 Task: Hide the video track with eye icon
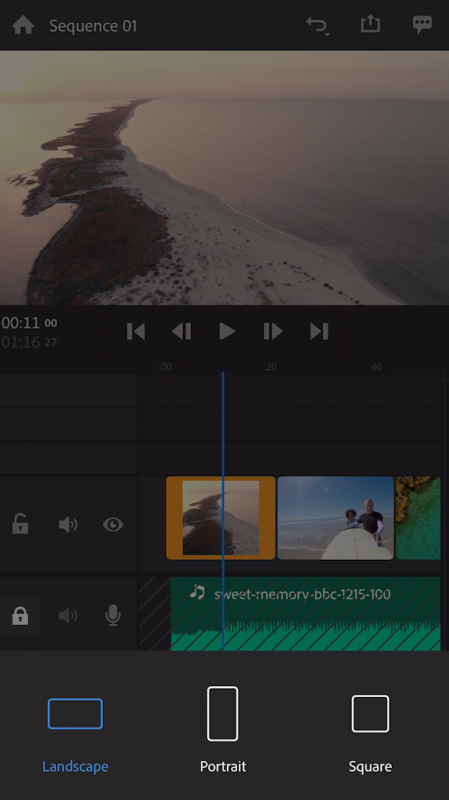click(x=113, y=524)
